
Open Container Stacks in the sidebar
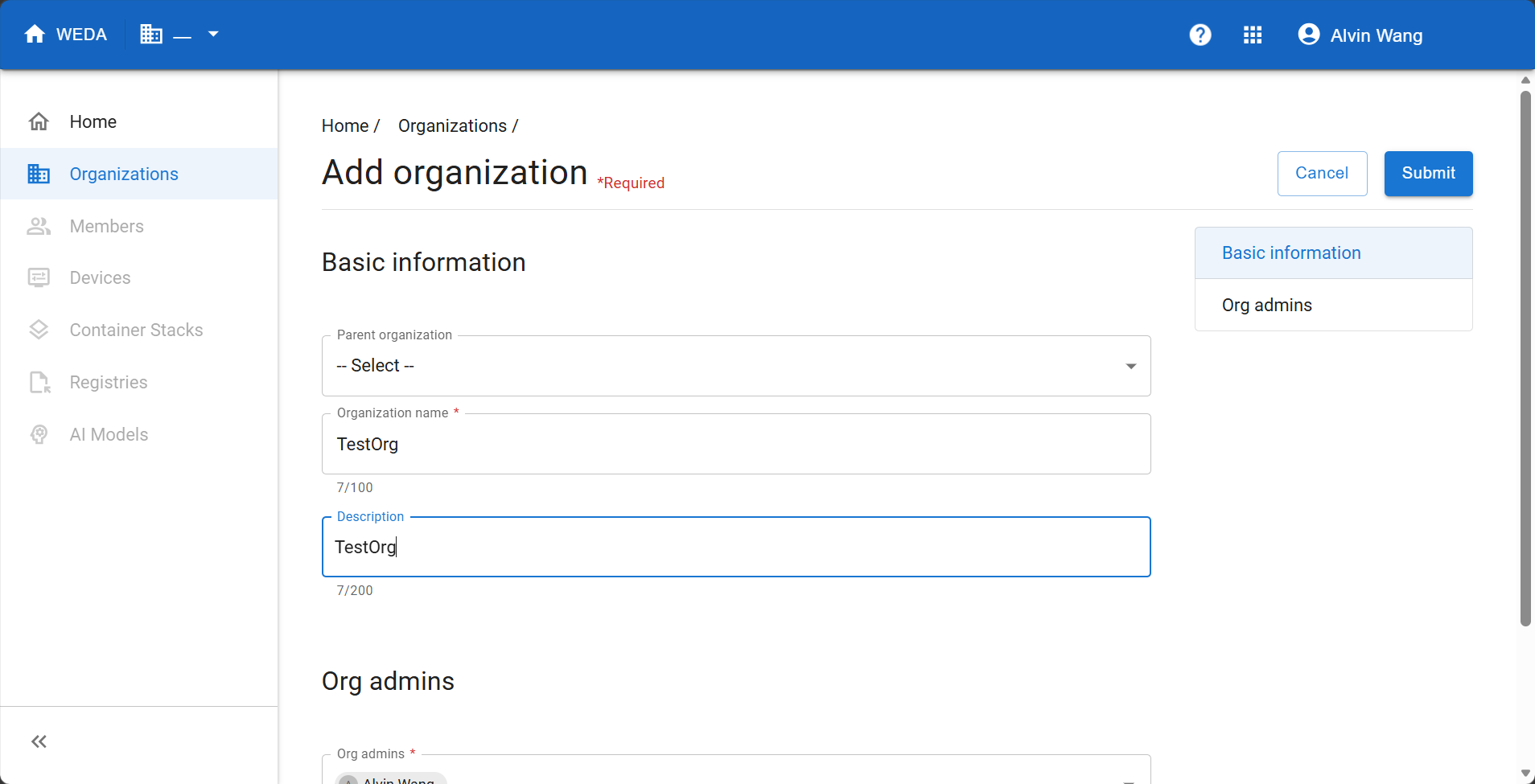(139, 330)
